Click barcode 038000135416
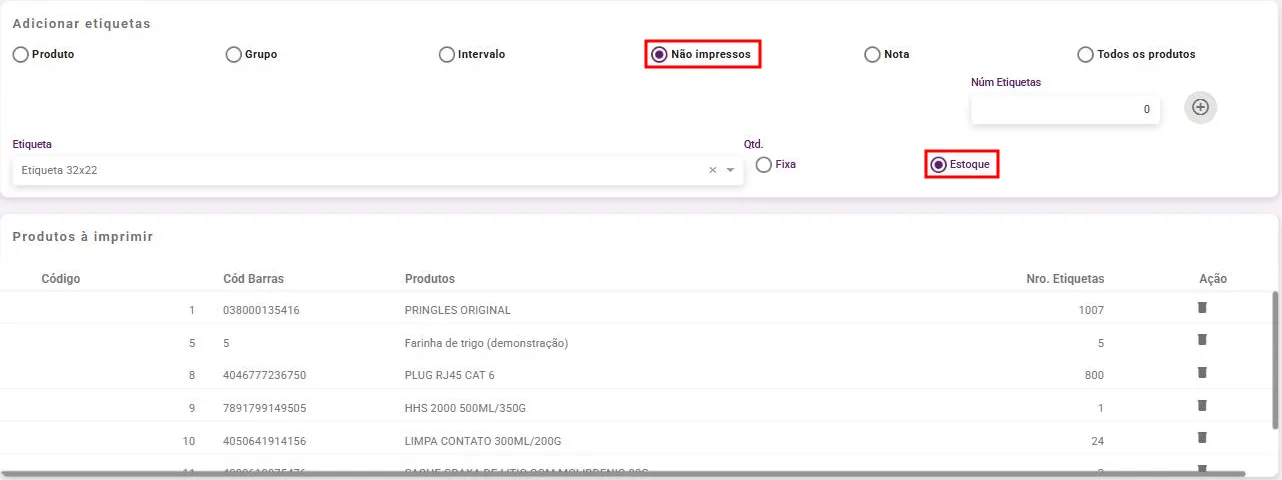 click(261, 310)
